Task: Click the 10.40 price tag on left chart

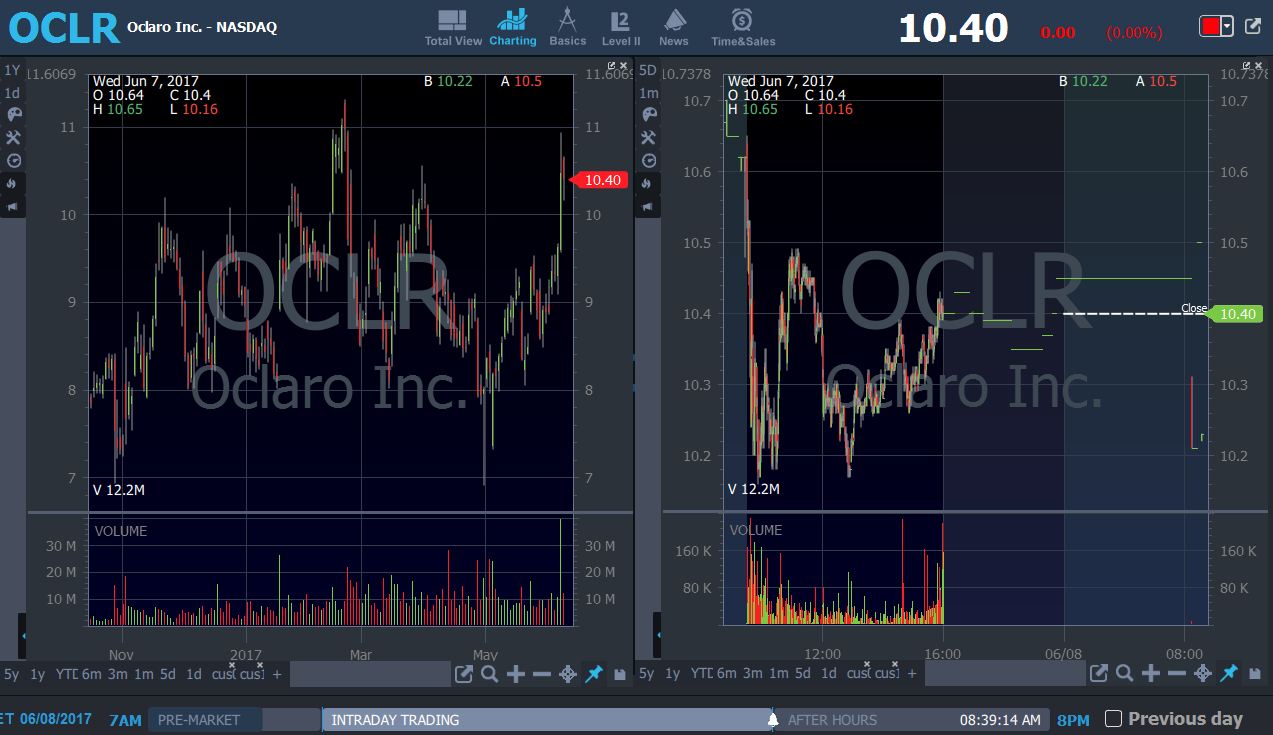Action: coord(598,180)
